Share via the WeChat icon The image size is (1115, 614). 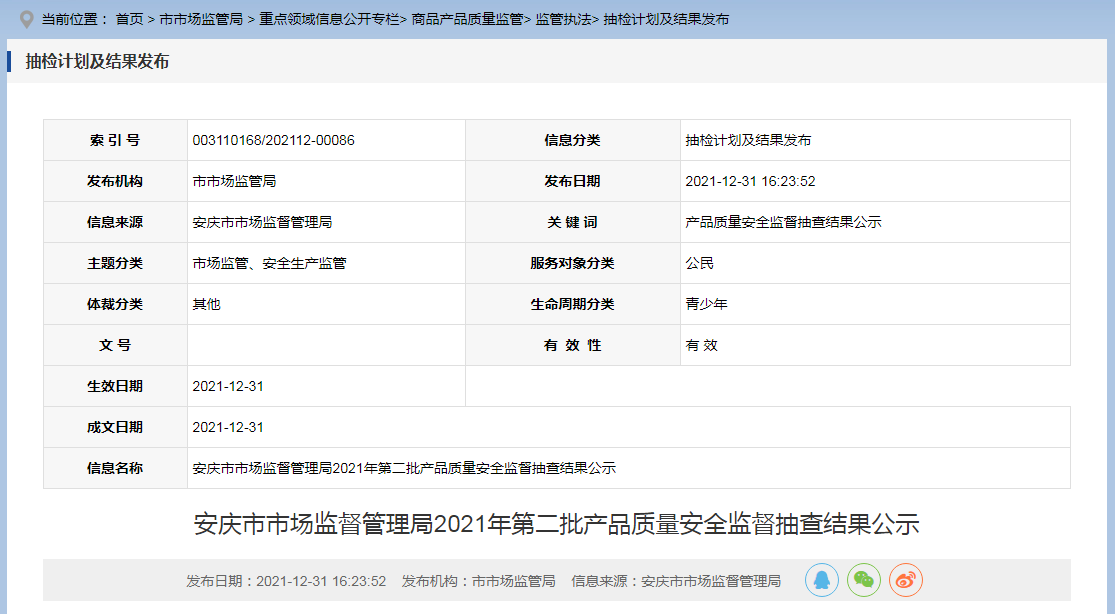click(863, 580)
